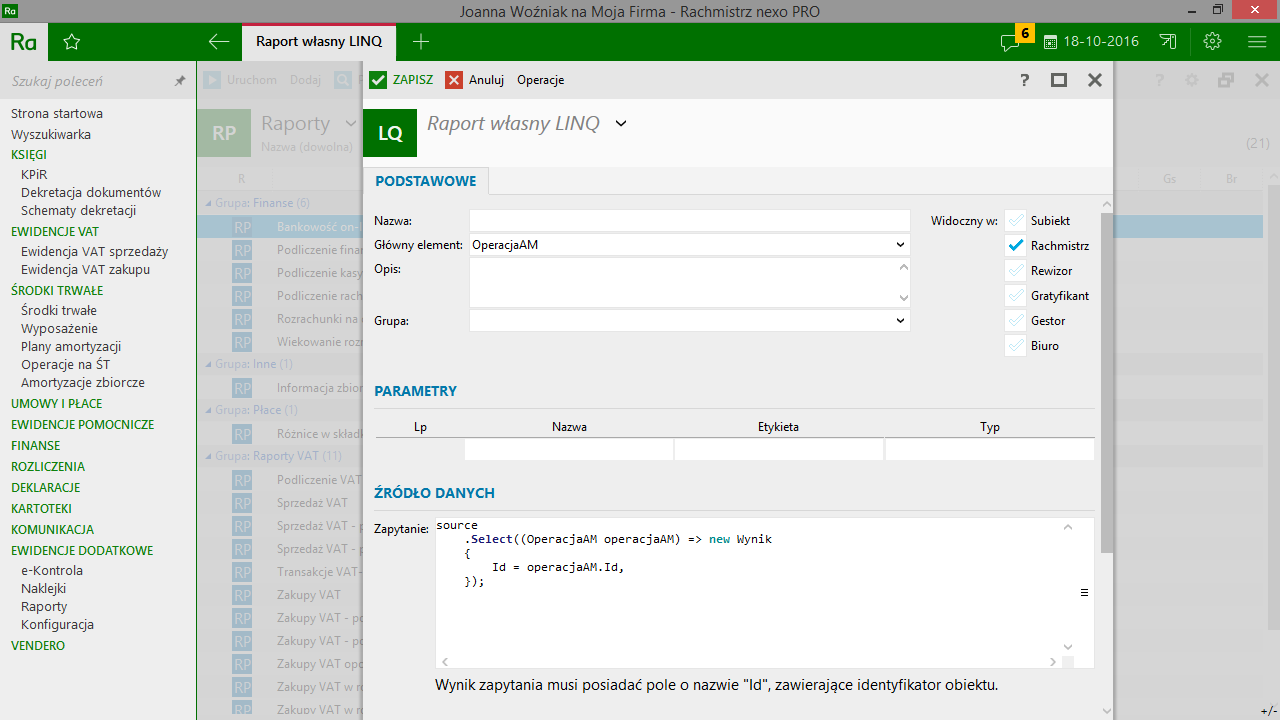Click Anuluj to cancel editing
Viewport: 1280px width, 720px height.
click(475, 80)
